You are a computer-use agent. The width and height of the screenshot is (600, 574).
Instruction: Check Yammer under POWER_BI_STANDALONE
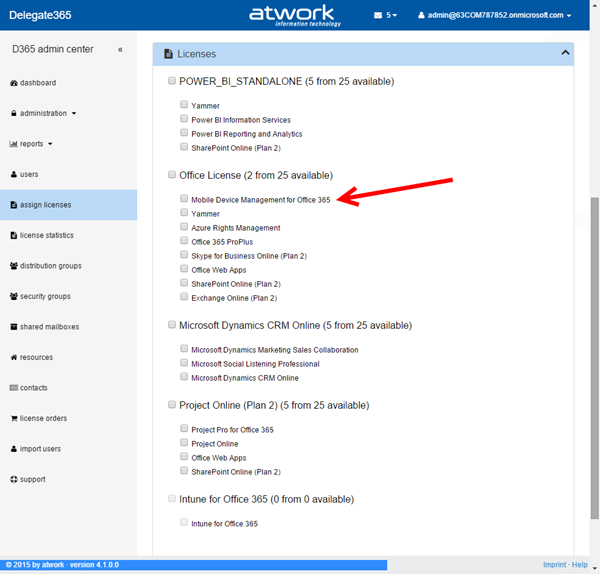184,104
